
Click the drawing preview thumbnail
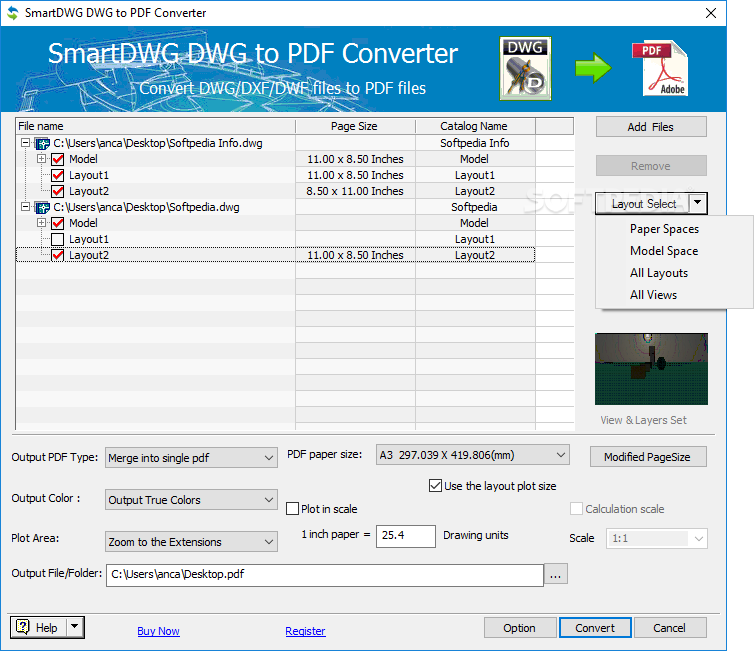coord(651,369)
